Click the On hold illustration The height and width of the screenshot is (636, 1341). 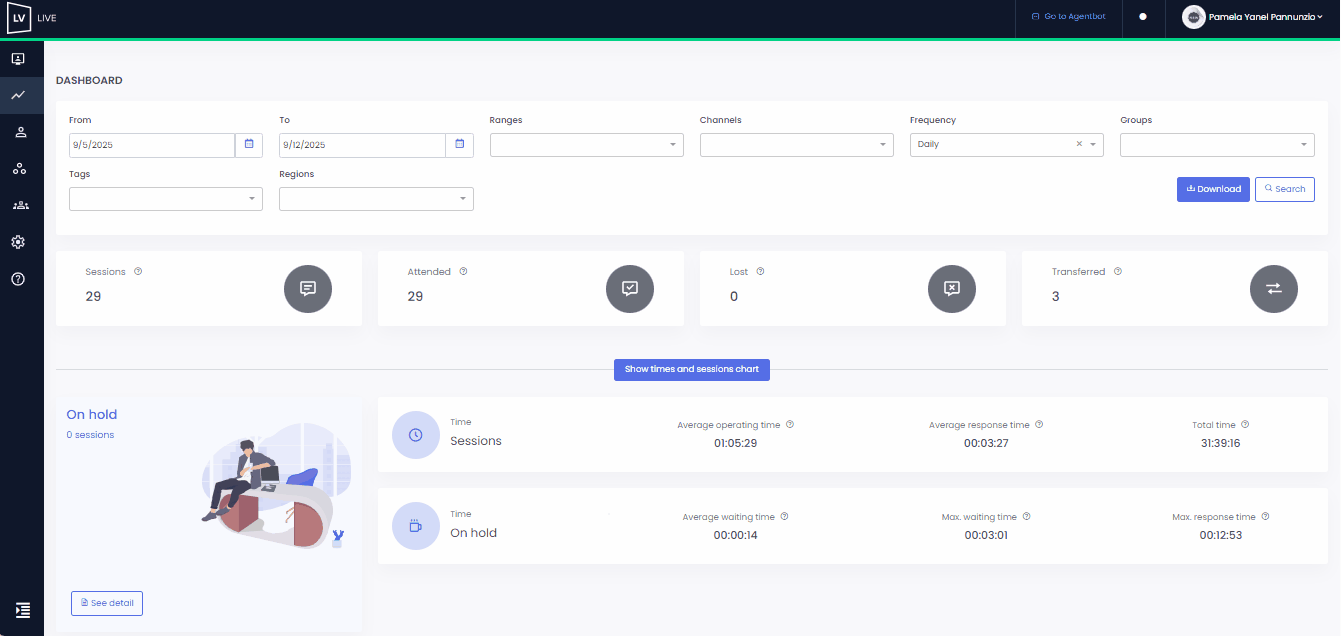click(x=276, y=486)
